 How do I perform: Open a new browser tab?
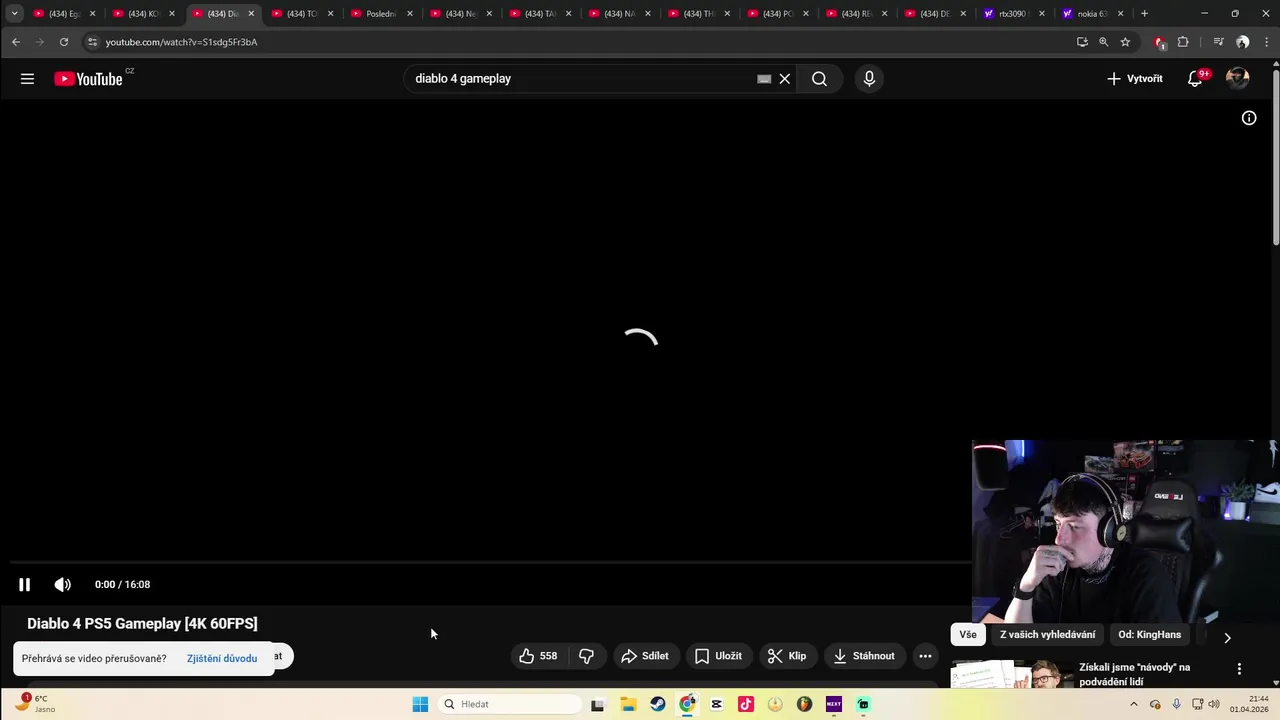click(x=1144, y=14)
